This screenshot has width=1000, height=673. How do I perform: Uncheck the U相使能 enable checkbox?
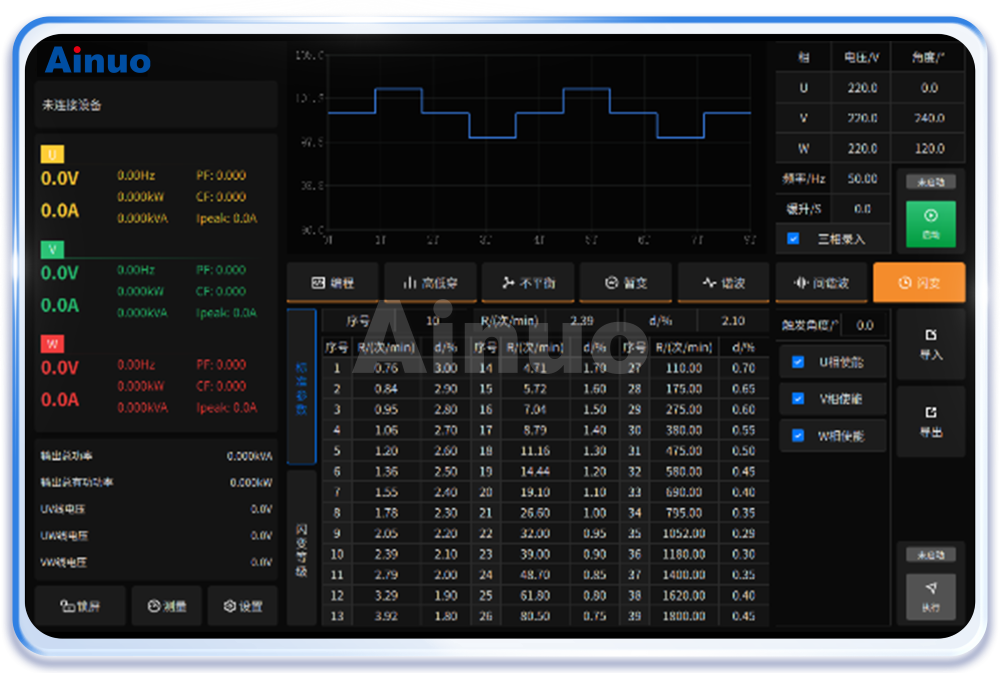click(798, 362)
